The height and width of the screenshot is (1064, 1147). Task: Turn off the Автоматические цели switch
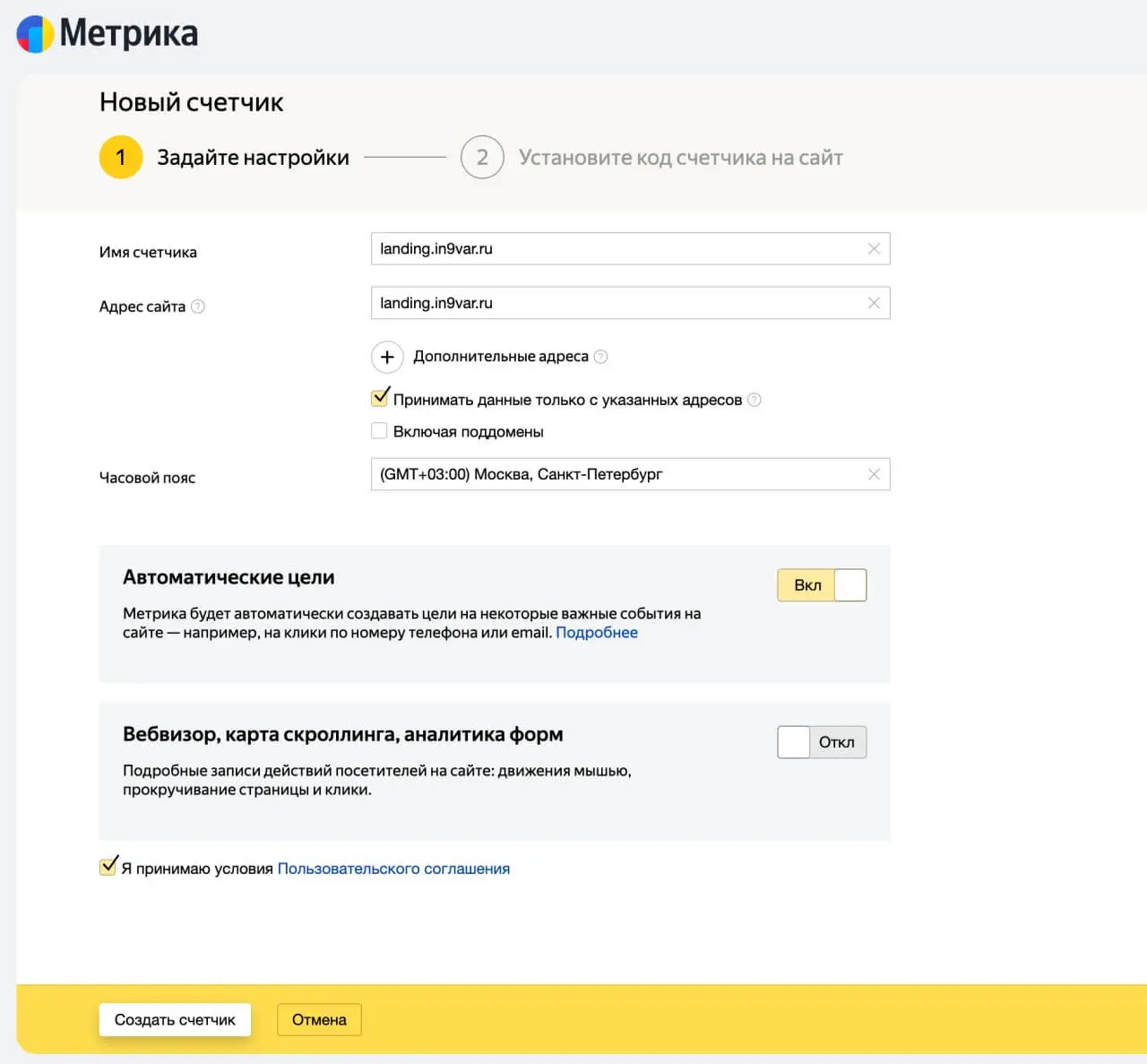click(822, 585)
